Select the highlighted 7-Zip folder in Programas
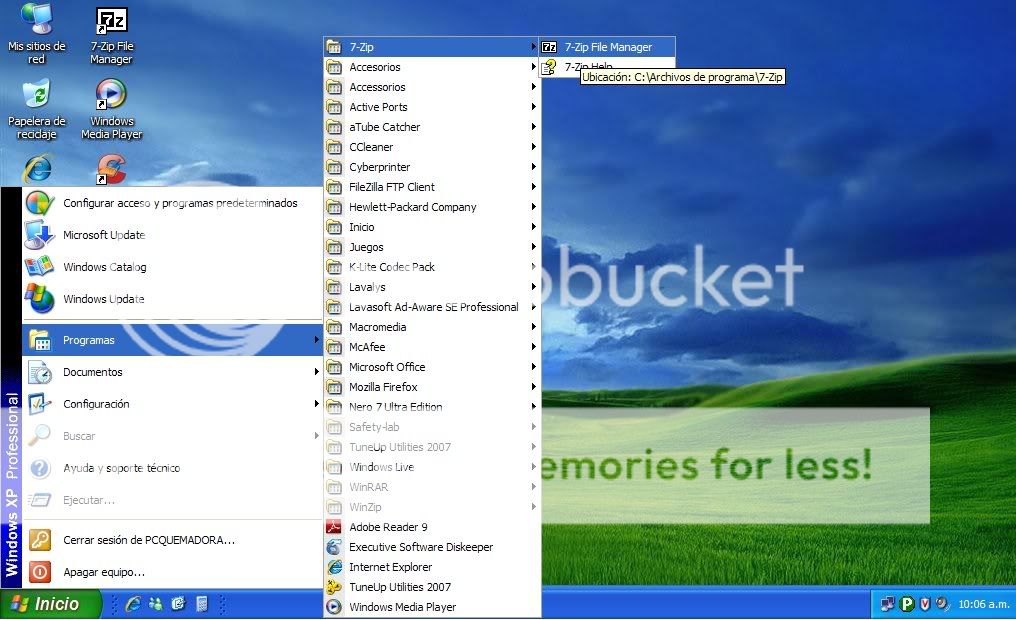 click(x=432, y=47)
